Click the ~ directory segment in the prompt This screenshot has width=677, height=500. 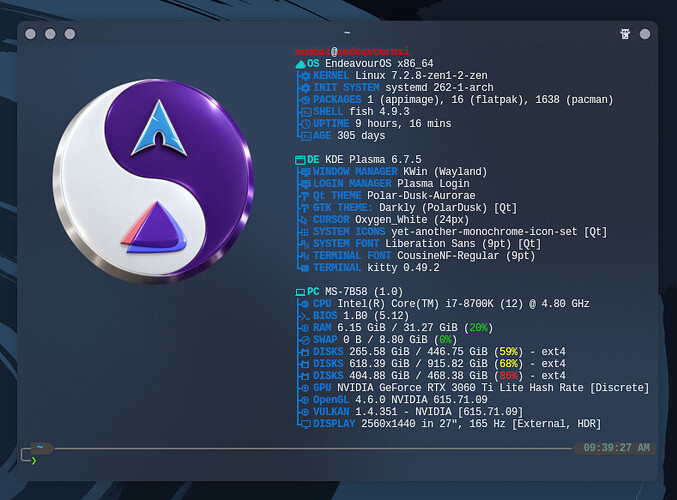point(40,448)
